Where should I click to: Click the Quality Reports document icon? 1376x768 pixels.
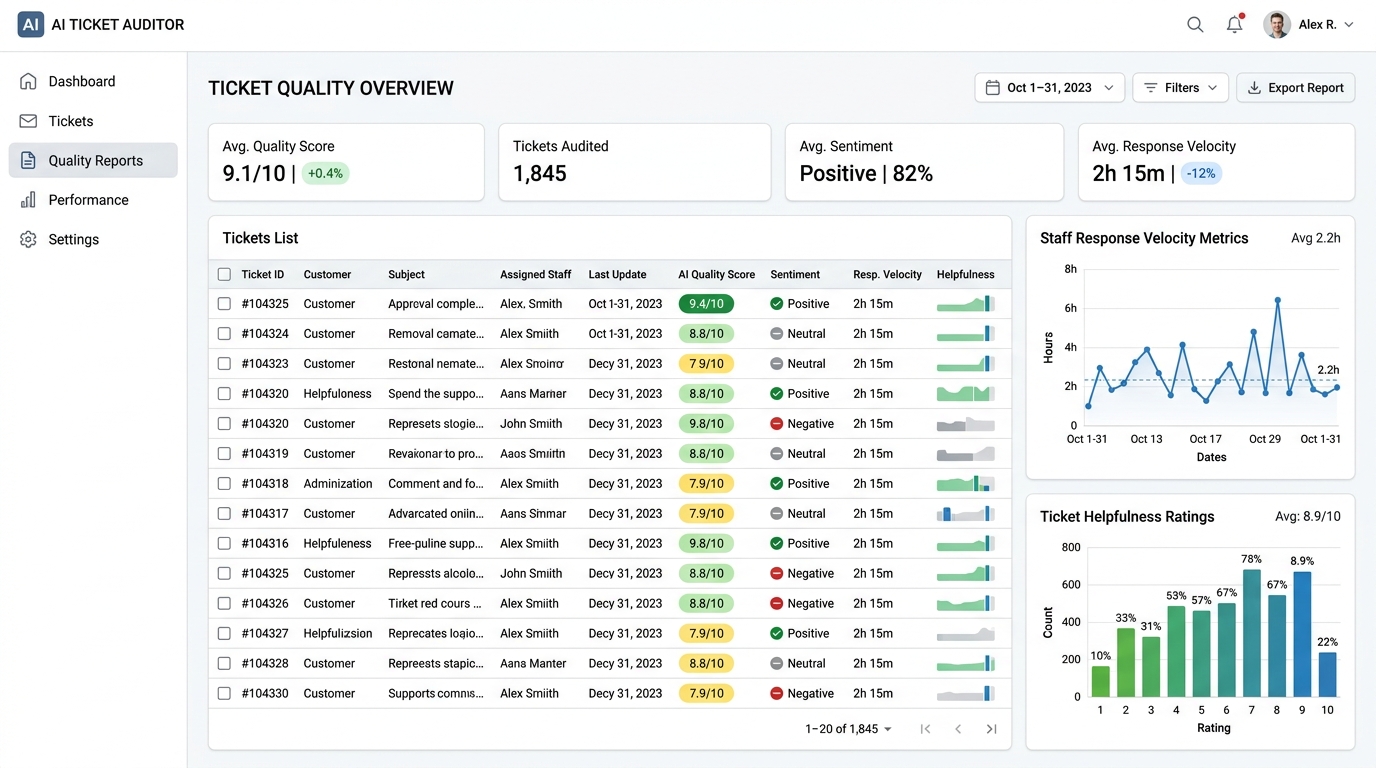(x=28, y=160)
